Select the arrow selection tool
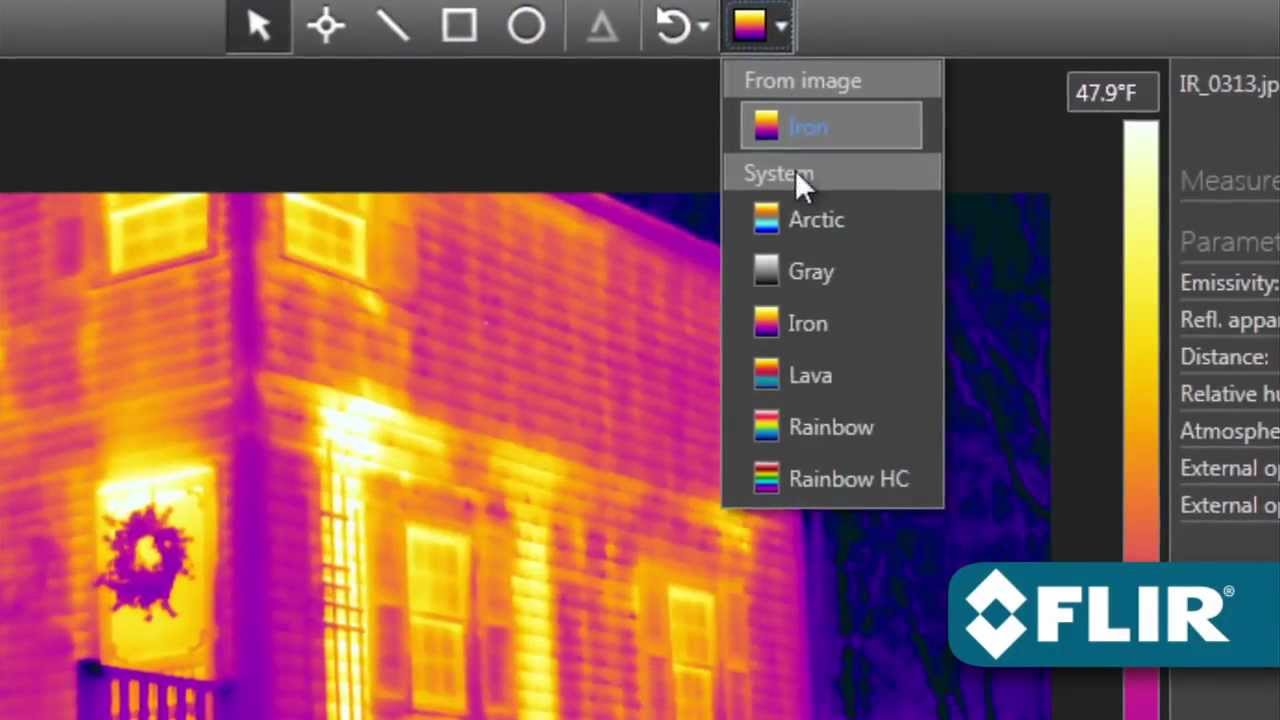 pos(258,26)
